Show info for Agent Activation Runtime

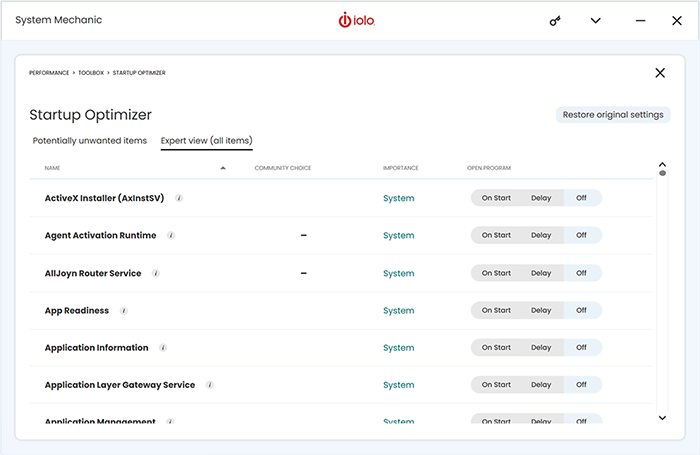point(171,235)
